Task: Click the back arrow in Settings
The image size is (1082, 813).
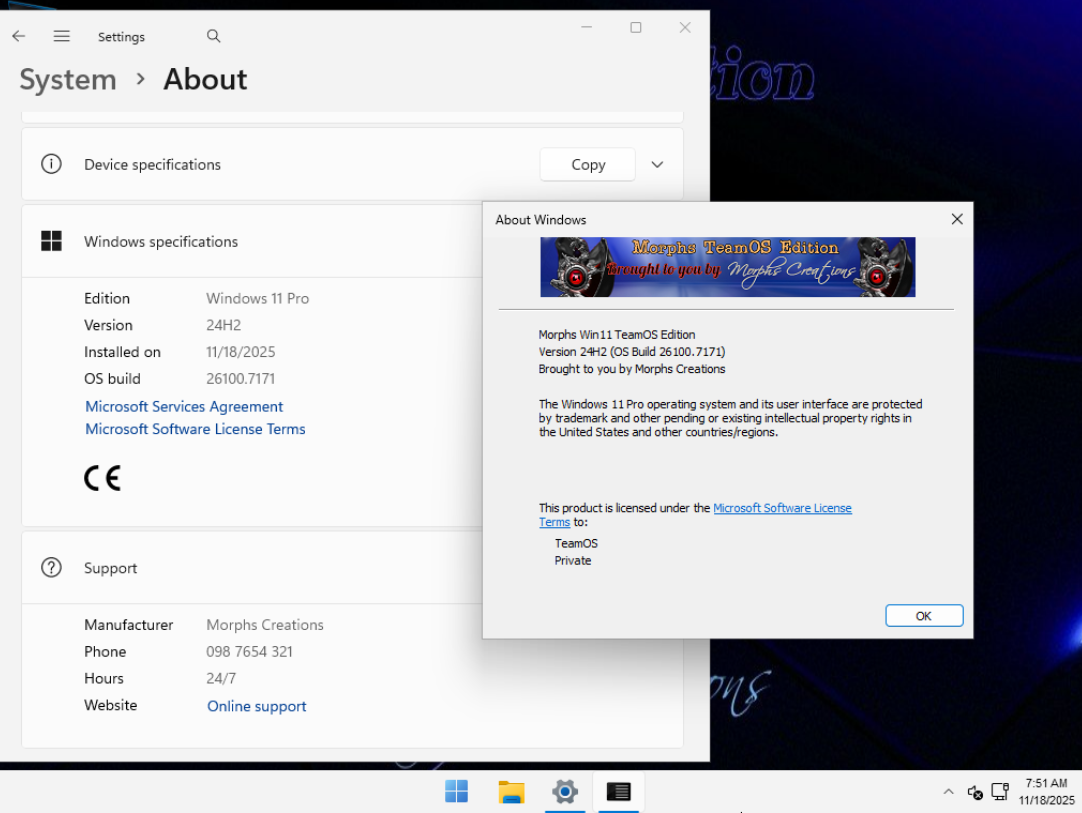Action: point(19,36)
